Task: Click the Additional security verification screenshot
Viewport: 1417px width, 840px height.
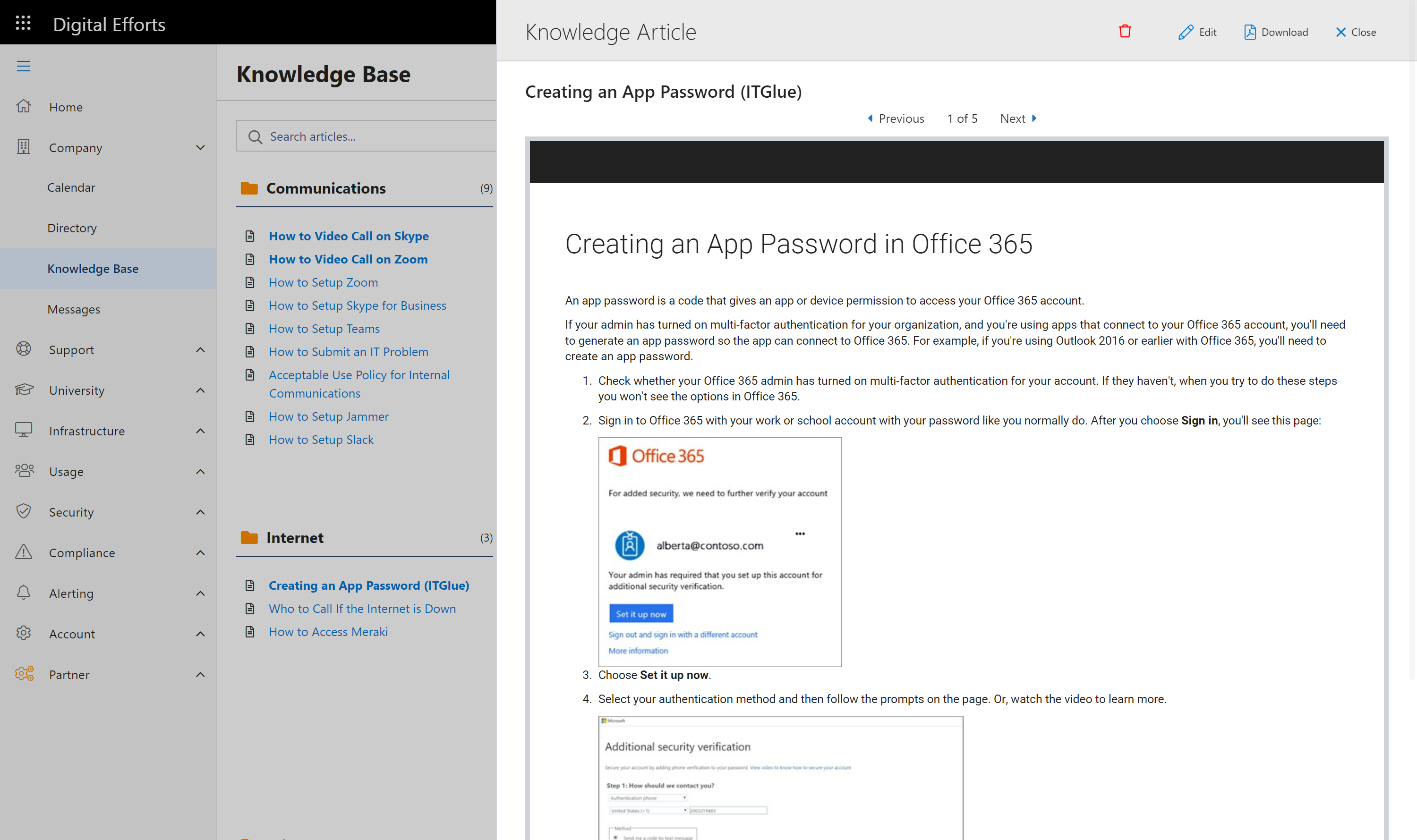Action: tap(781, 778)
